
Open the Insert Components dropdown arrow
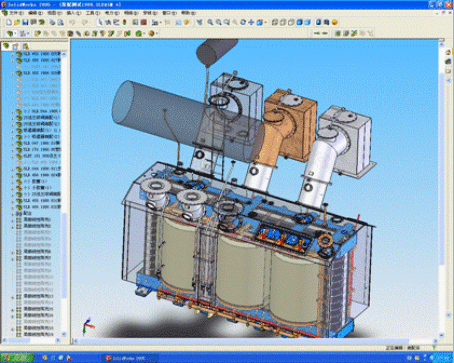pyautogui.click(x=15, y=33)
